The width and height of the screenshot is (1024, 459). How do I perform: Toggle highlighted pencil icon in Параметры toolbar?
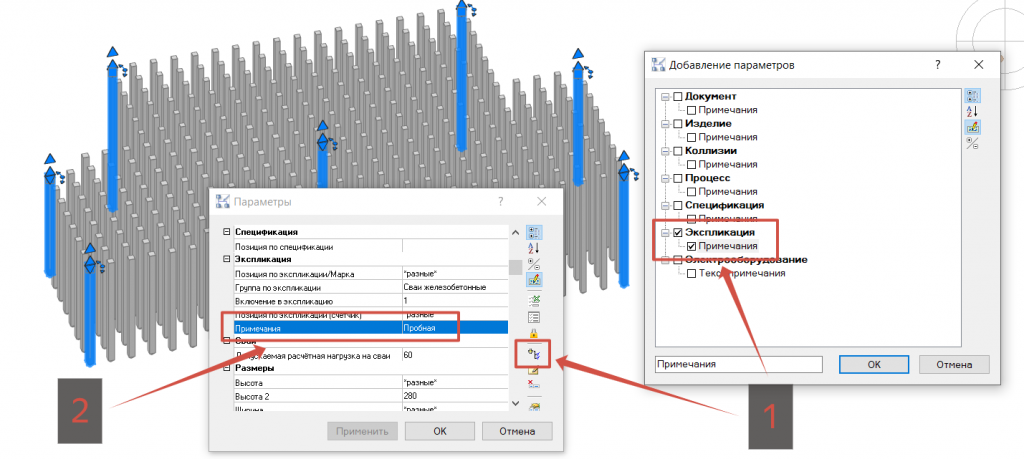click(534, 281)
